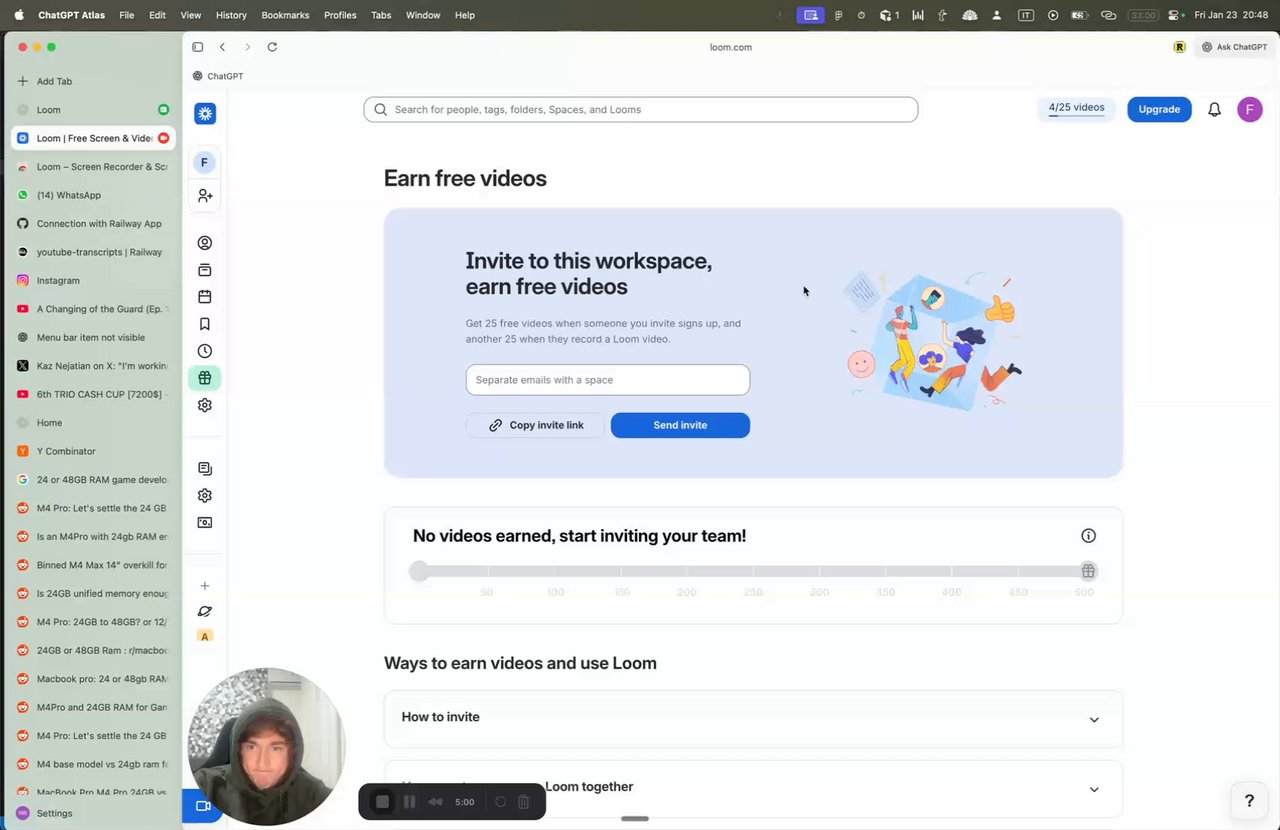Open the invite teammates person-plus icon
Viewport: 1280px width, 830px height.
click(x=205, y=196)
